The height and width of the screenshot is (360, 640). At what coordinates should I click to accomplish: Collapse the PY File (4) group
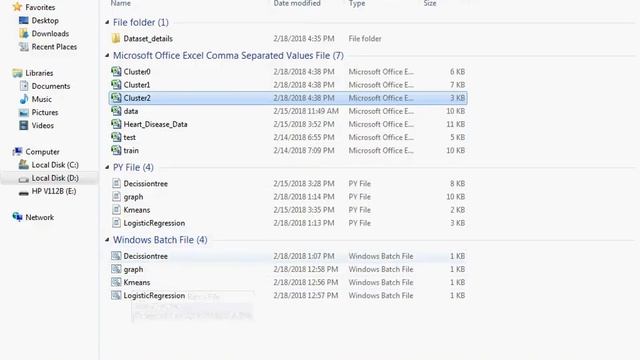click(x=107, y=167)
